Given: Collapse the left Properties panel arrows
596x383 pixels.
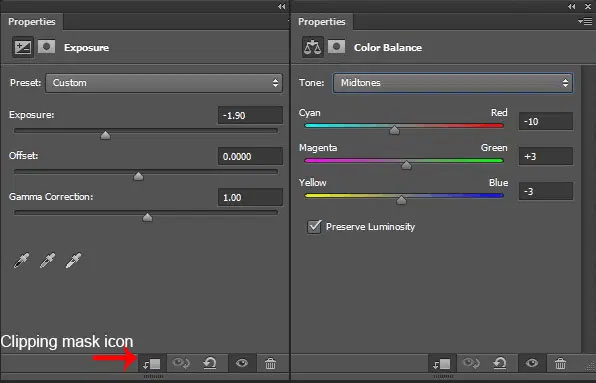Looking at the screenshot, I should [x=282, y=6].
